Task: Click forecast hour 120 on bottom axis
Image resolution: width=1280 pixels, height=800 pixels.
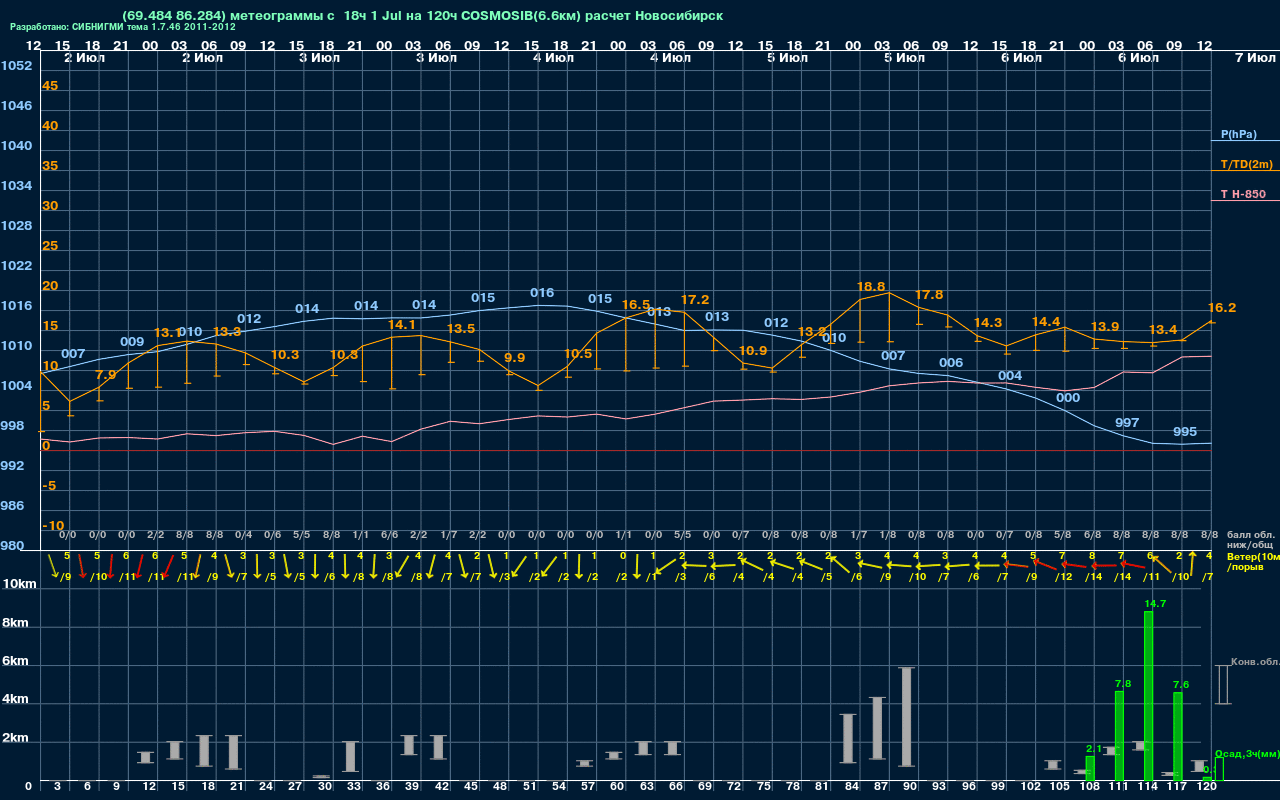Action: coord(1207,787)
